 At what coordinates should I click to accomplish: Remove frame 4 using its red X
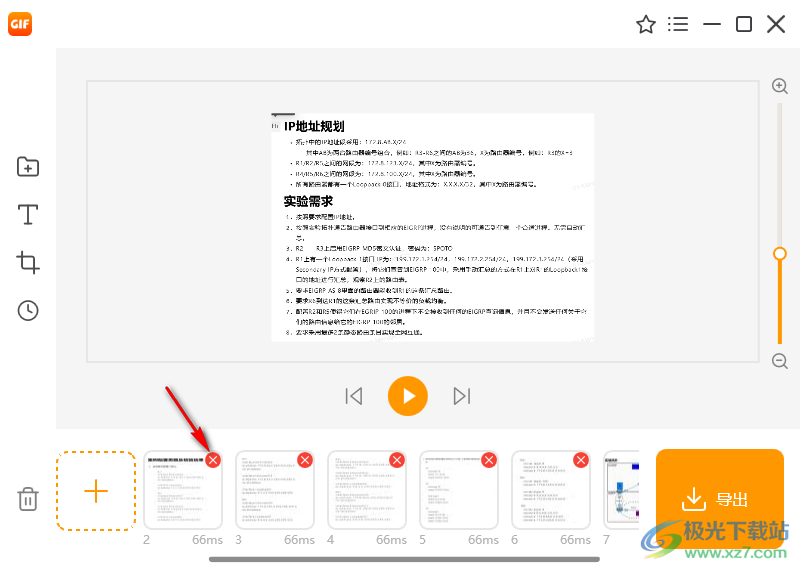tap(397, 460)
